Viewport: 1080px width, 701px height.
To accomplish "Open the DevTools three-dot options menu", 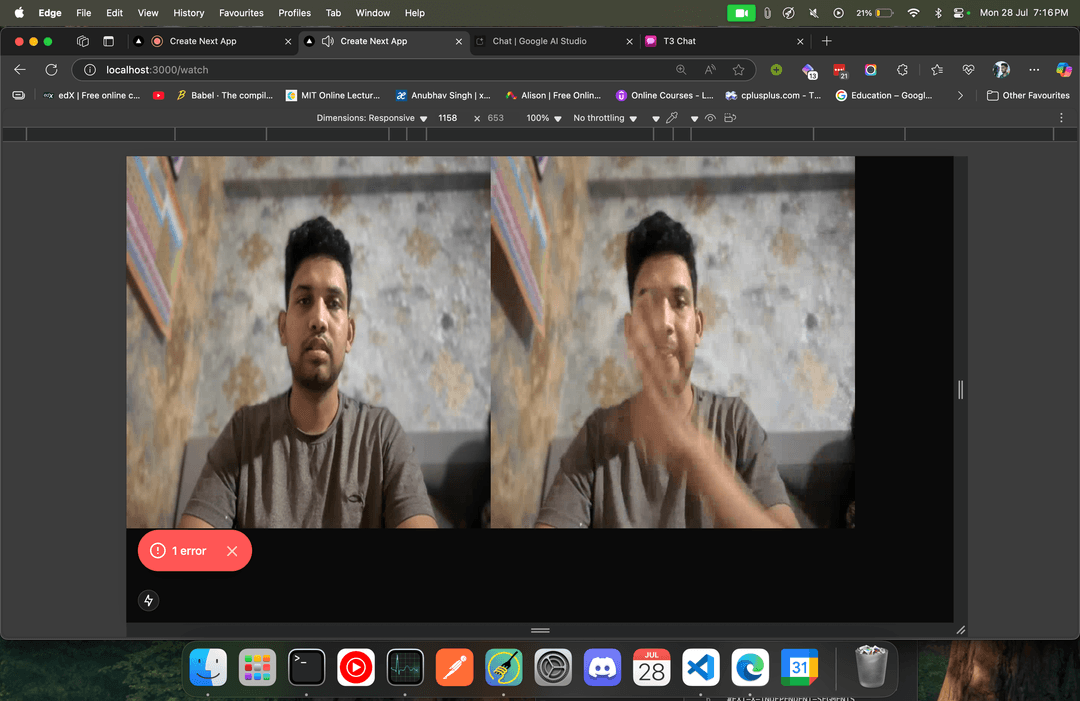I will (1061, 118).
